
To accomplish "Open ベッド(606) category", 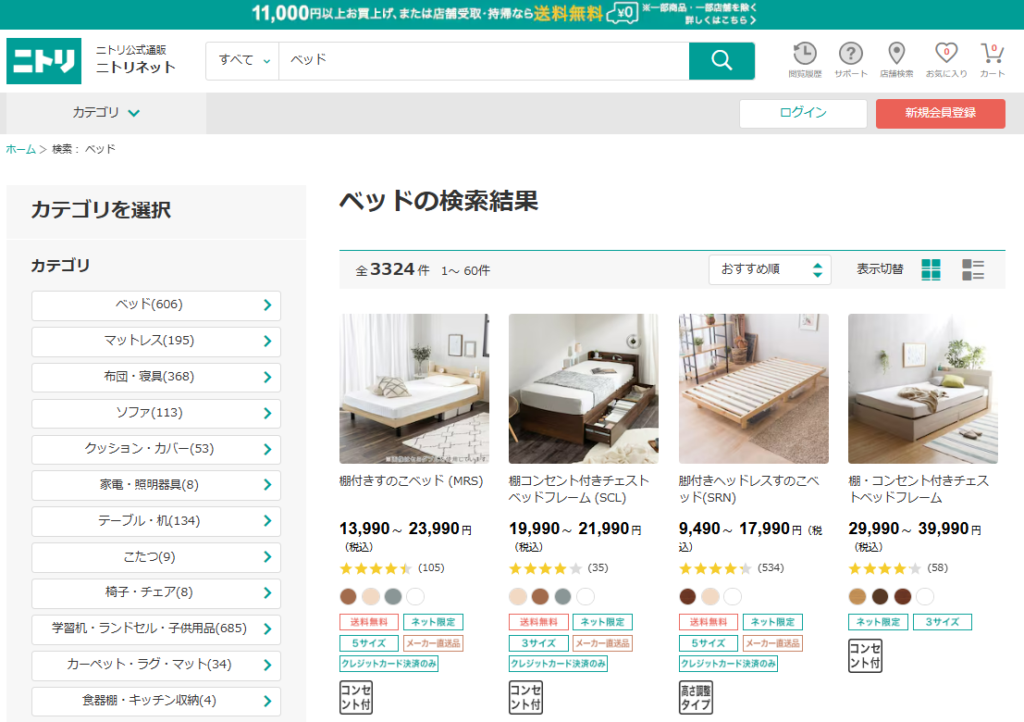I will (x=156, y=305).
